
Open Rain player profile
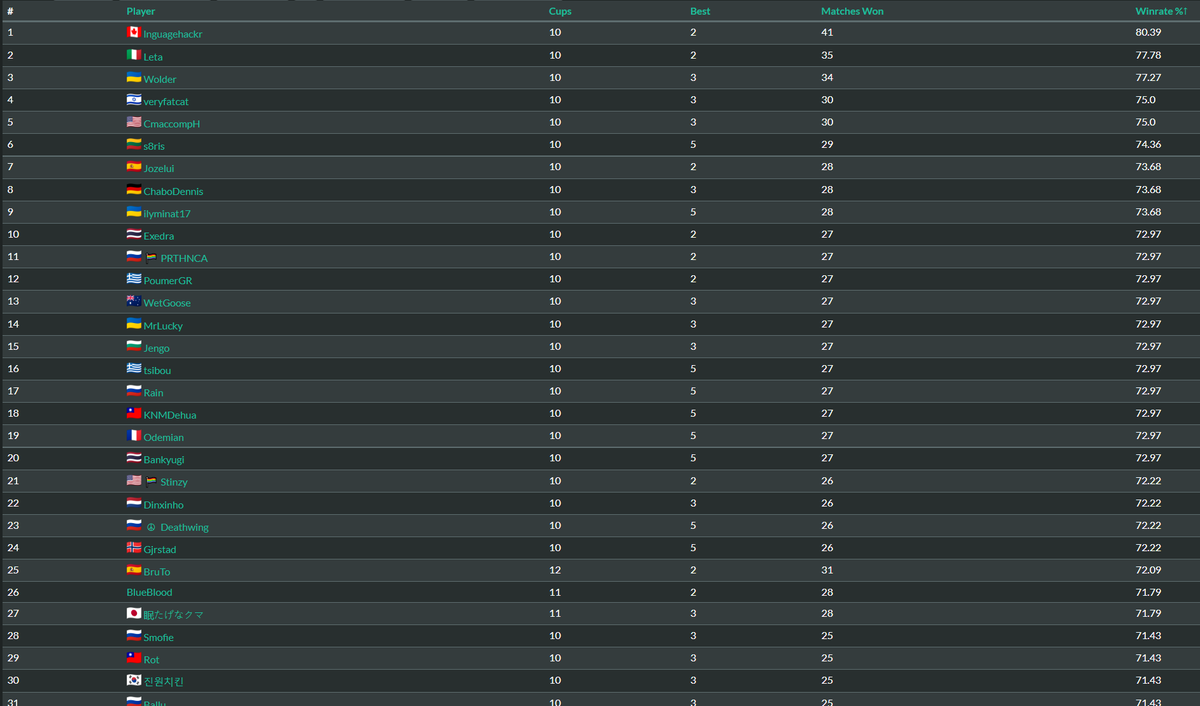[153, 393]
